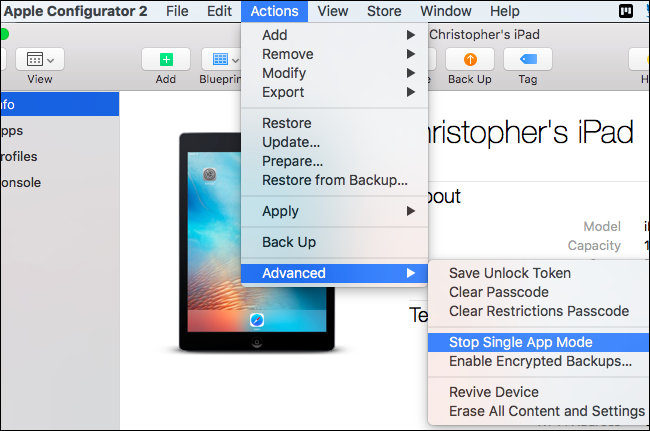
Task: Select Enable Encrypted Backups…
Action: (x=539, y=361)
